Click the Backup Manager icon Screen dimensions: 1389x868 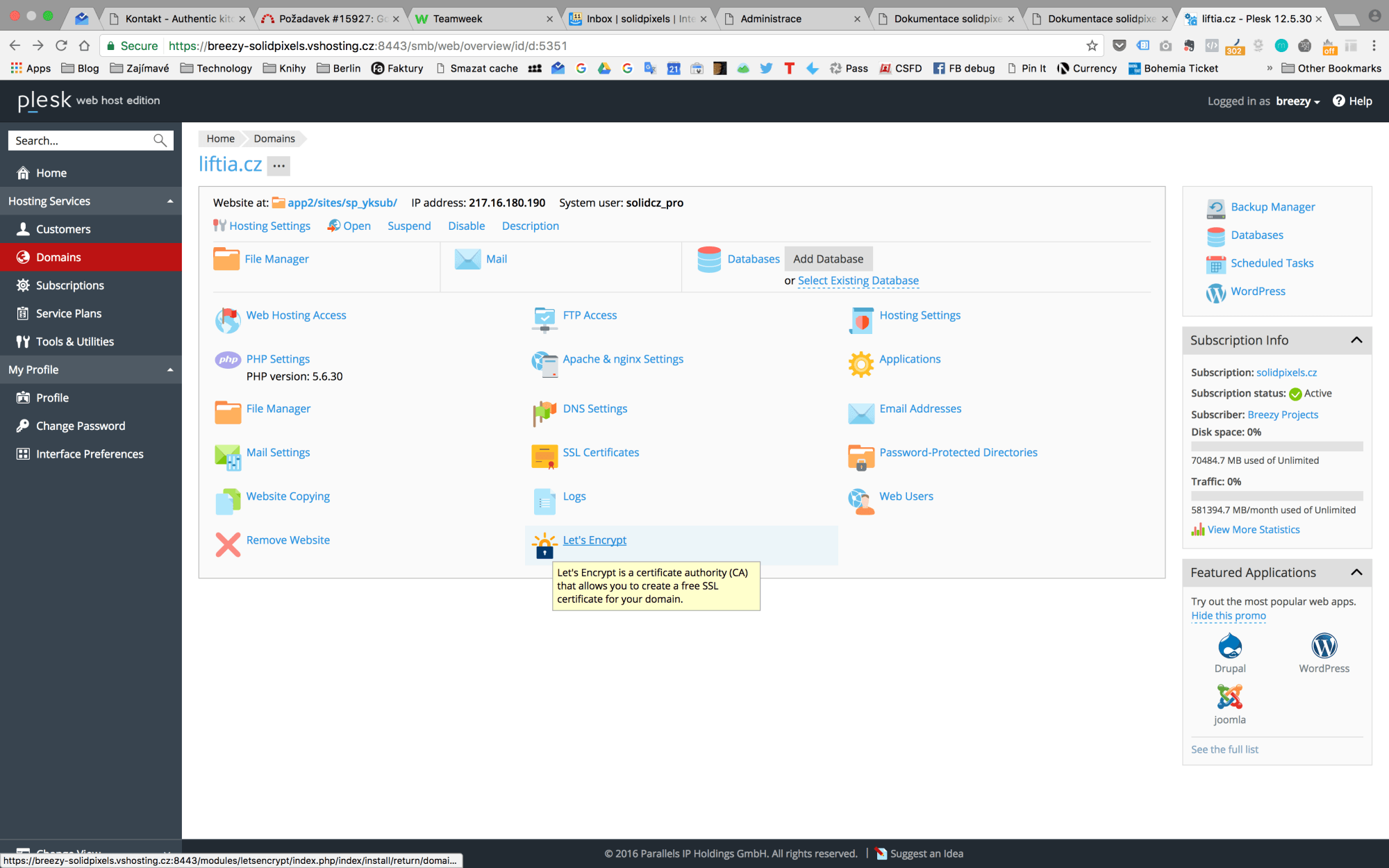(1215, 208)
